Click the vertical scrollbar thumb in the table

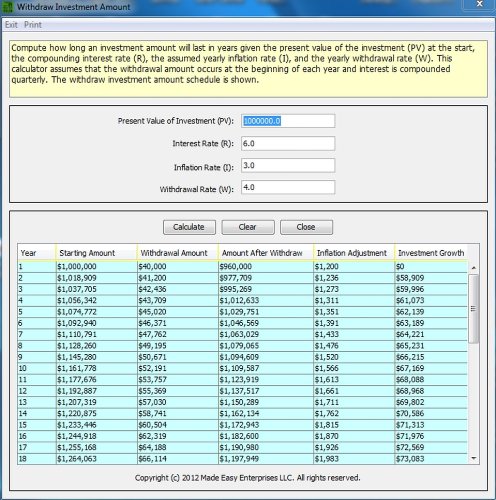click(474, 309)
